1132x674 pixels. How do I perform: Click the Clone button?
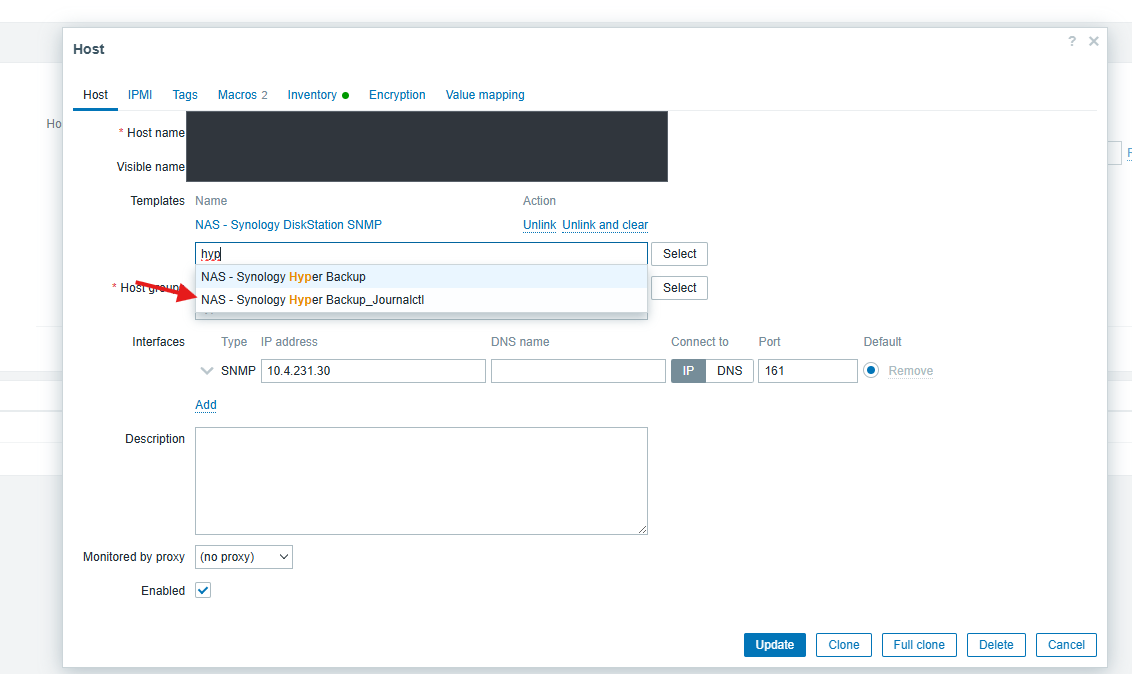tap(843, 644)
